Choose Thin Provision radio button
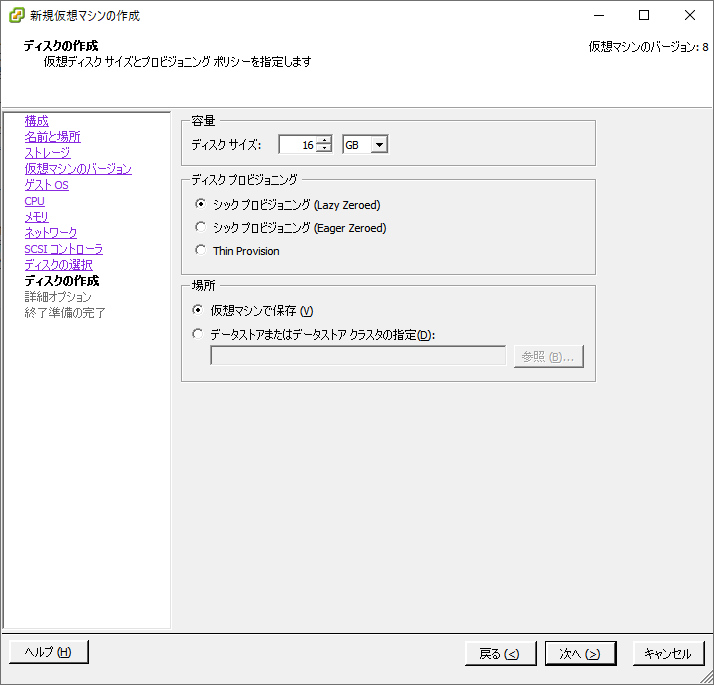The image size is (714, 685). (x=200, y=250)
